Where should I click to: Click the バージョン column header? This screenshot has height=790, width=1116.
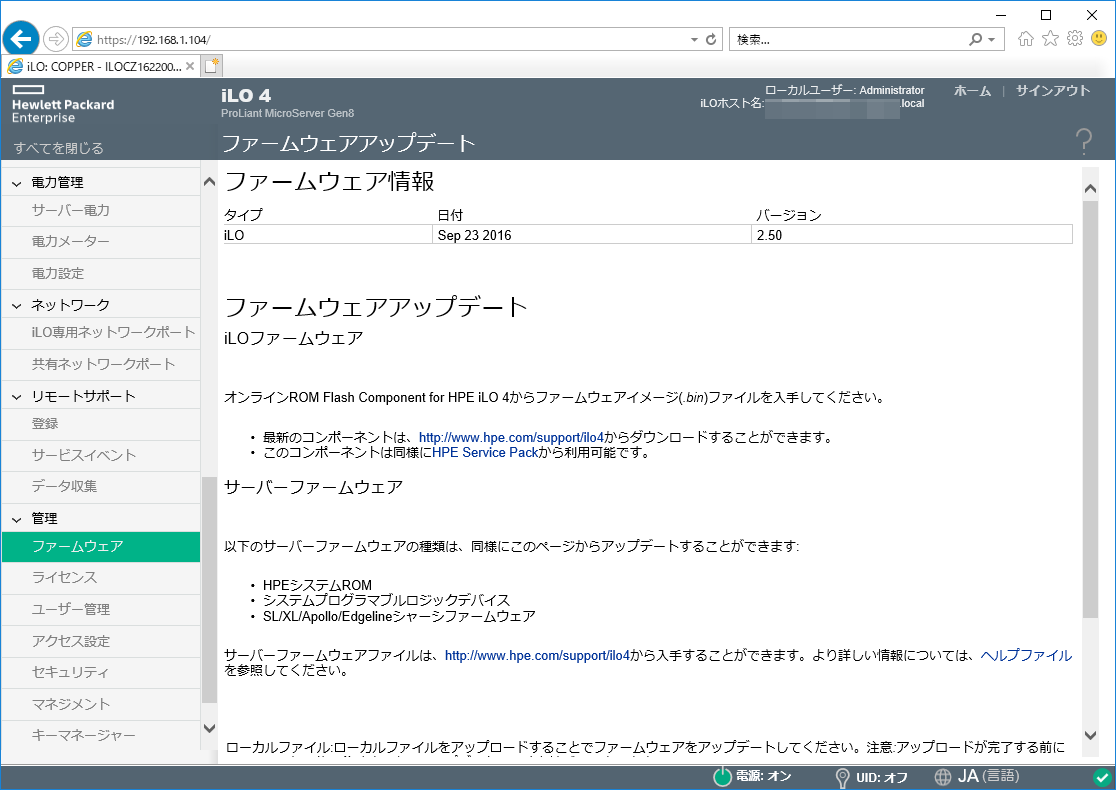pyautogui.click(x=789, y=215)
